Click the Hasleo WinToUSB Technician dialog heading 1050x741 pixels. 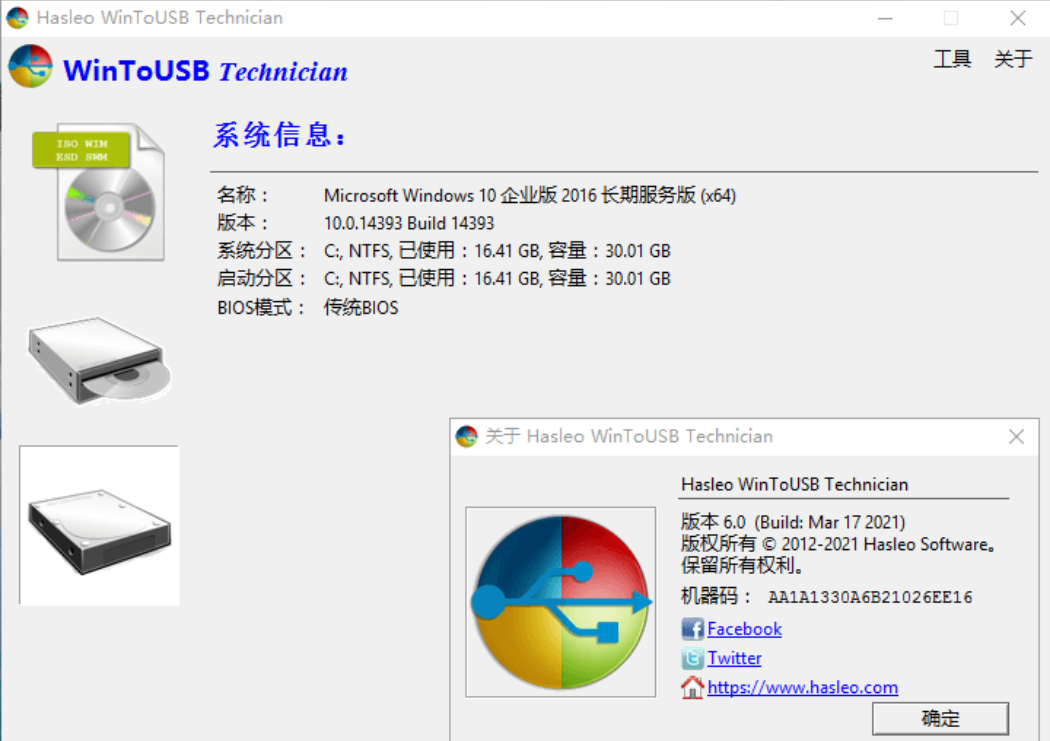pyautogui.click(x=794, y=484)
